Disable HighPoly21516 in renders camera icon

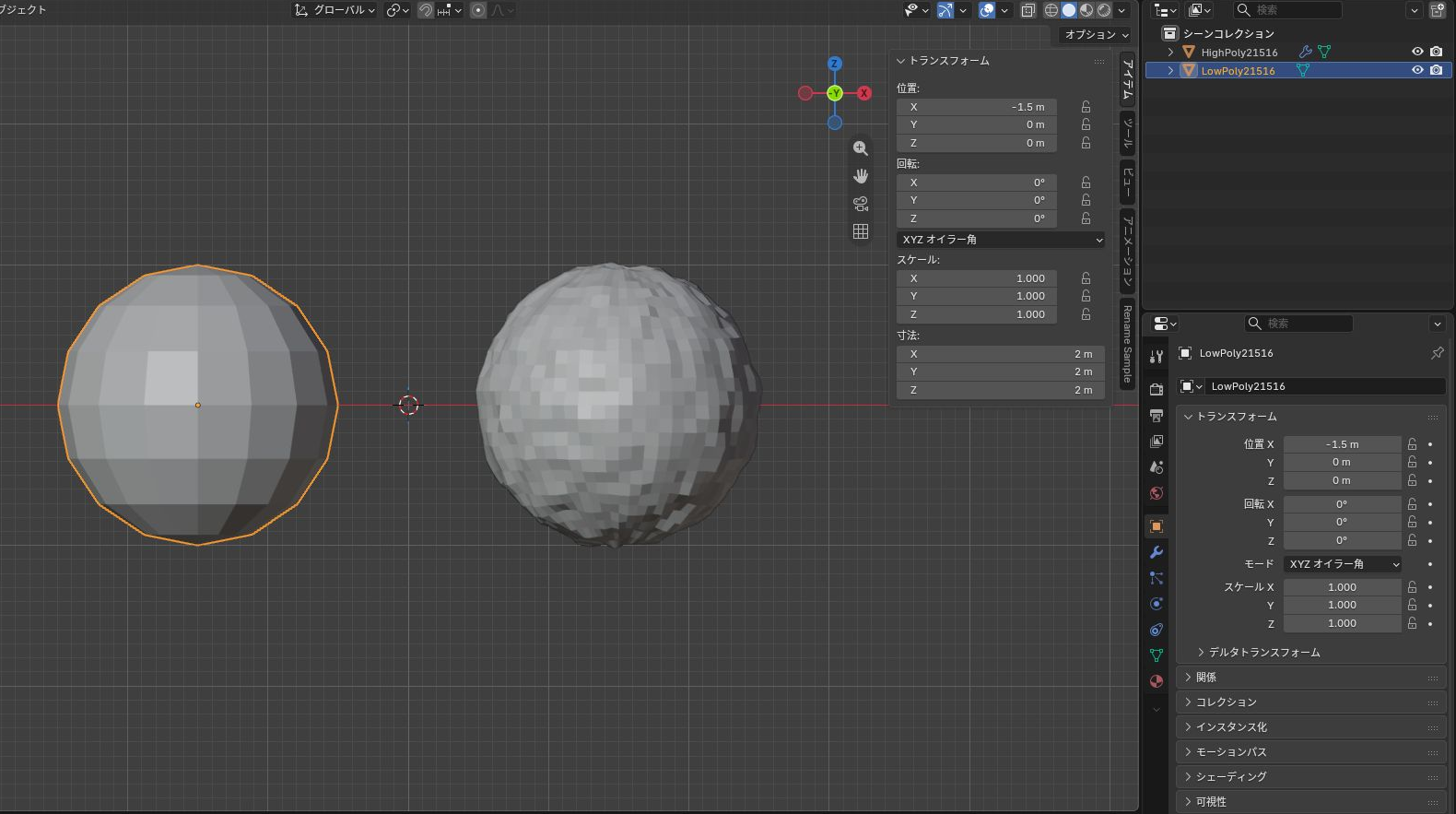(1436, 52)
